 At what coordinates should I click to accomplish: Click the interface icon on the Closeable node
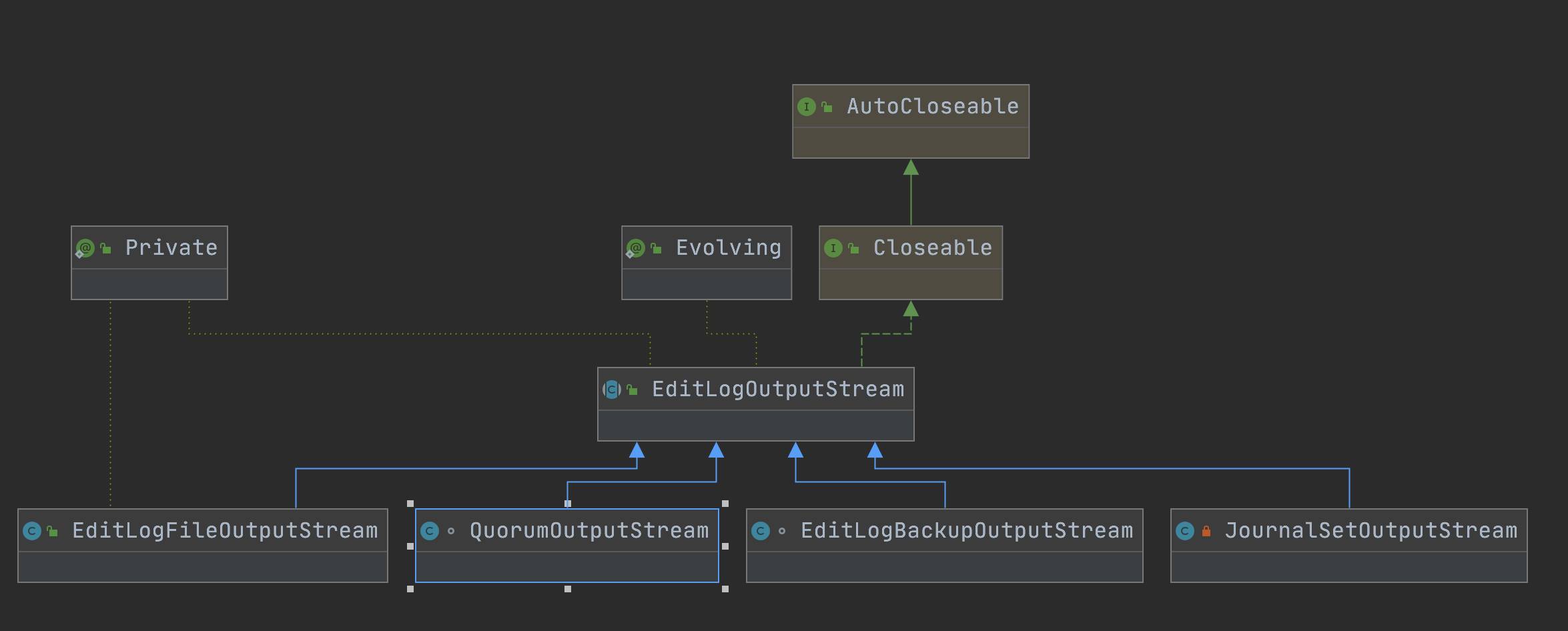coord(835,247)
